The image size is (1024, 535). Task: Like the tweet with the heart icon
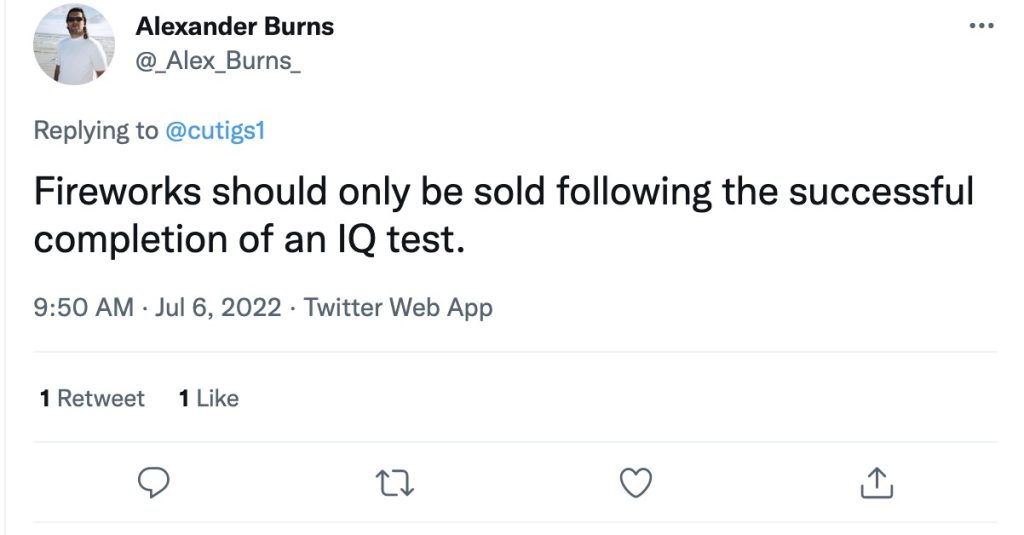click(636, 484)
